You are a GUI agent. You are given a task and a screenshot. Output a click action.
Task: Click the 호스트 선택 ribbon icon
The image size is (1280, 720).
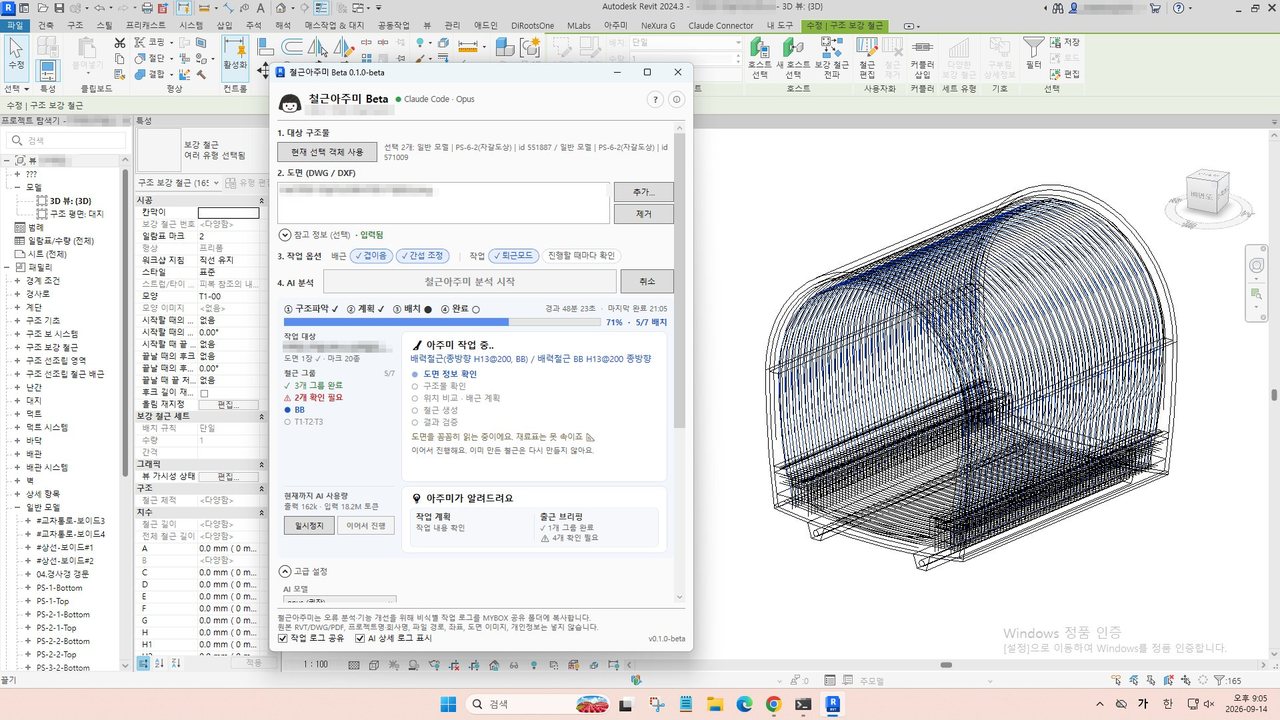pos(759,58)
